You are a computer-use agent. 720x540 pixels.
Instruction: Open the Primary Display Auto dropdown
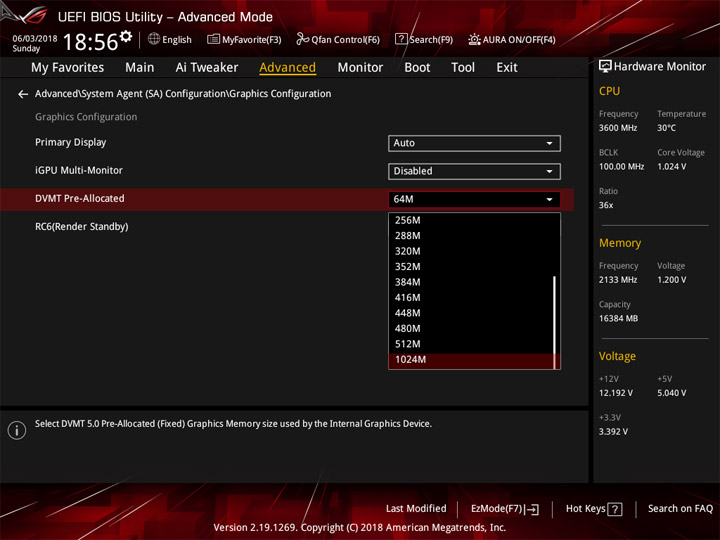(x=474, y=143)
